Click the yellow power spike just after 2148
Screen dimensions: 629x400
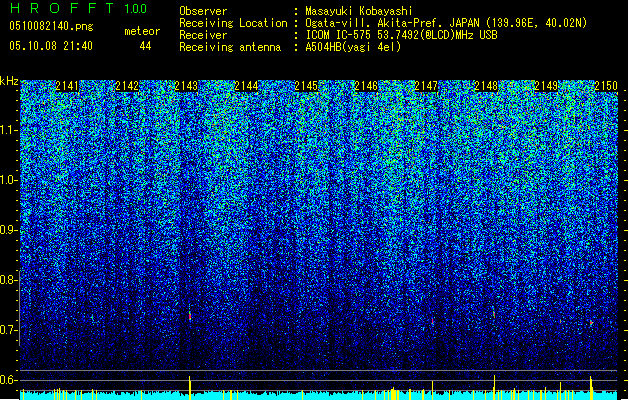click(x=494, y=387)
